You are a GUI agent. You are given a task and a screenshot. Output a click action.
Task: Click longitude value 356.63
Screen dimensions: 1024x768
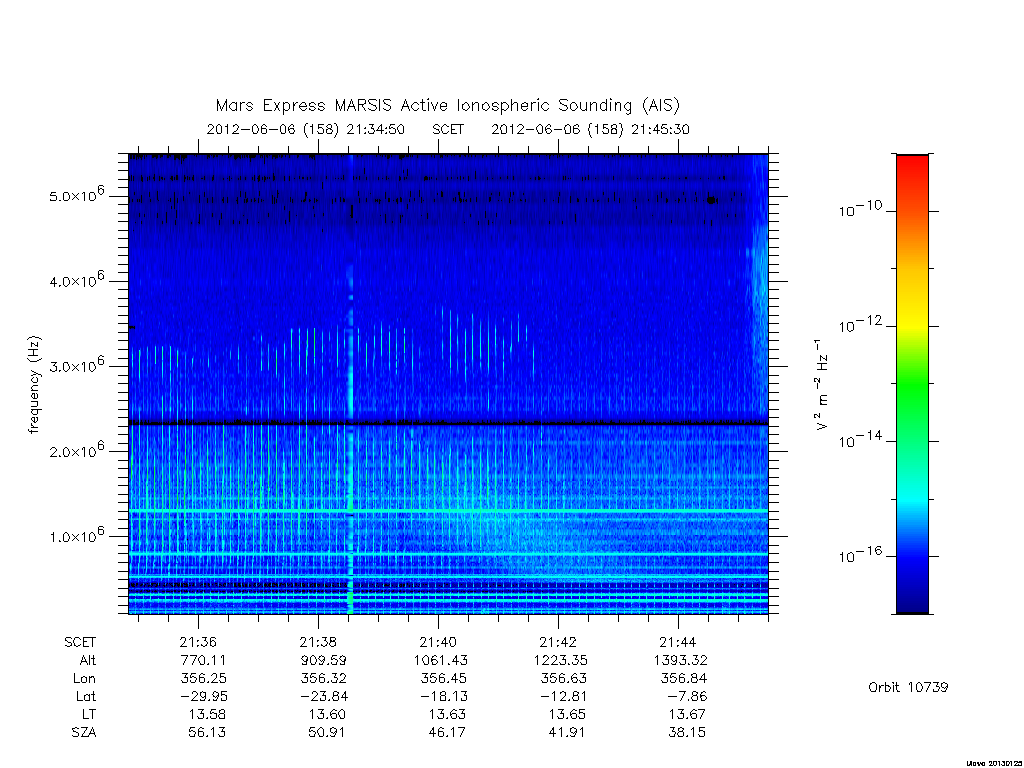[x=564, y=679]
